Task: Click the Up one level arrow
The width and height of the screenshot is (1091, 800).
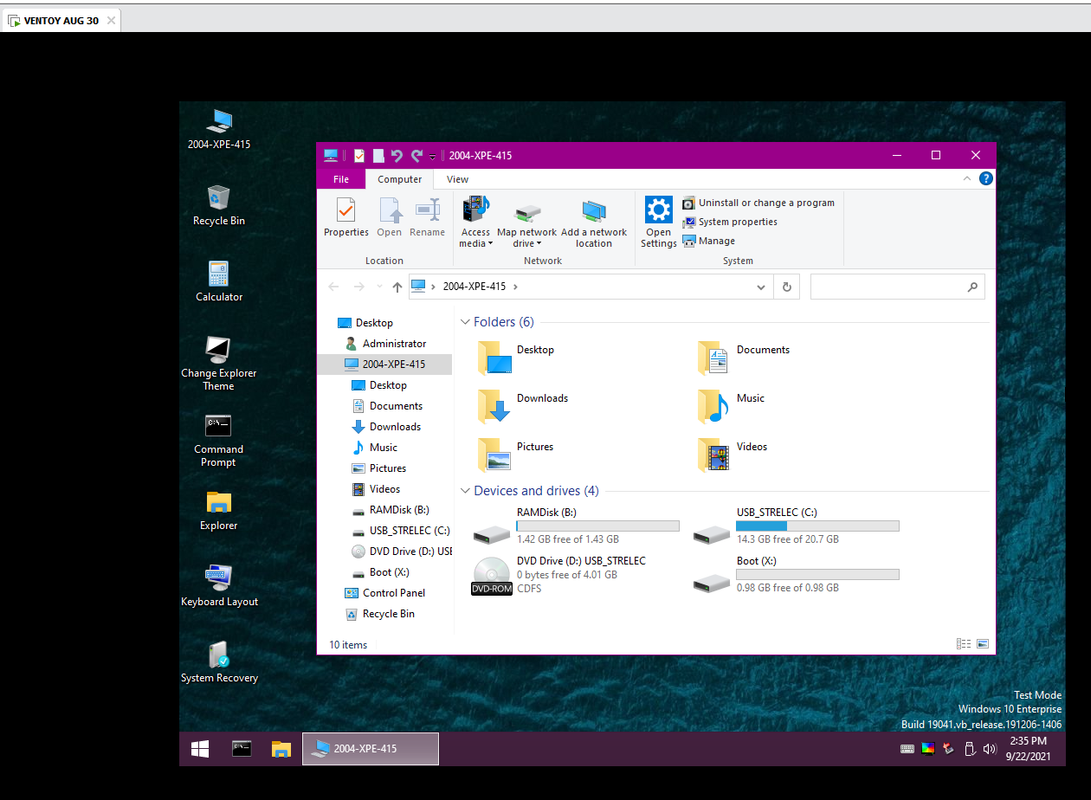Action: point(397,287)
